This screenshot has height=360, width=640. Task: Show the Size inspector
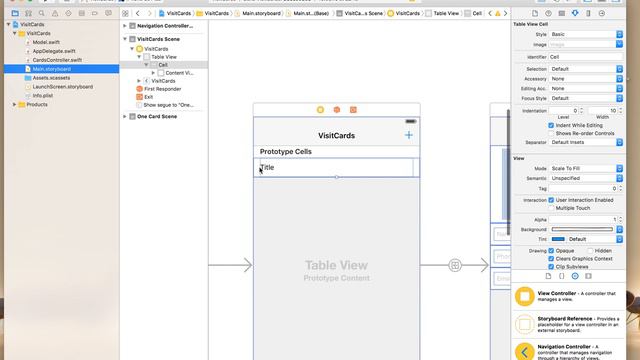click(x=588, y=13)
